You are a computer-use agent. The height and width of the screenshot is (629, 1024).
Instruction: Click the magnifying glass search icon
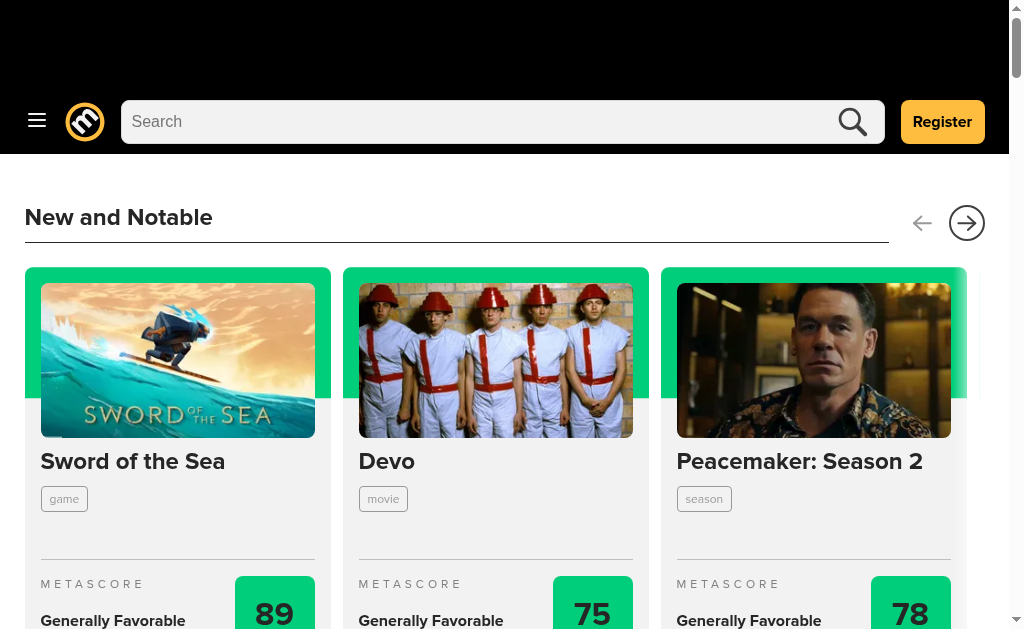(852, 122)
